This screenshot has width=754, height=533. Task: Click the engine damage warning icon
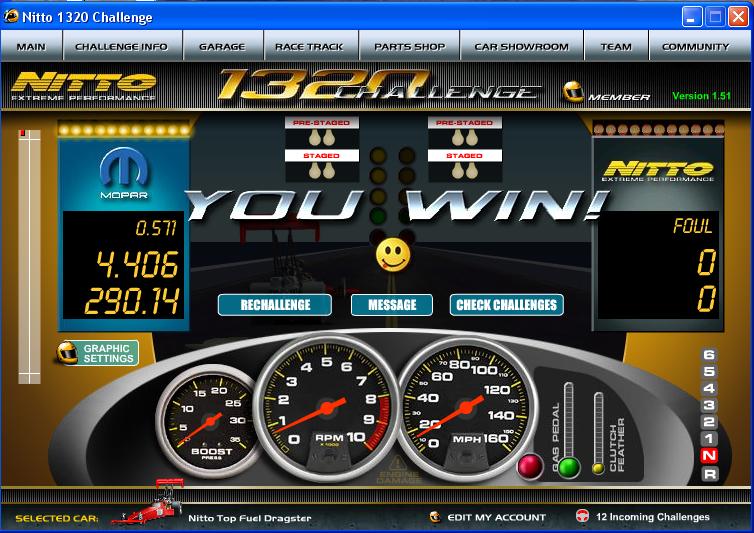tap(398, 470)
